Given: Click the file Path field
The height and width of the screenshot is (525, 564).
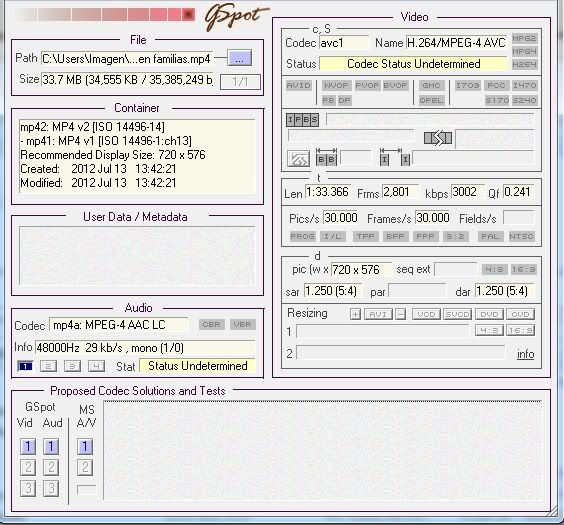Looking at the screenshot, I should pos(127,59).
